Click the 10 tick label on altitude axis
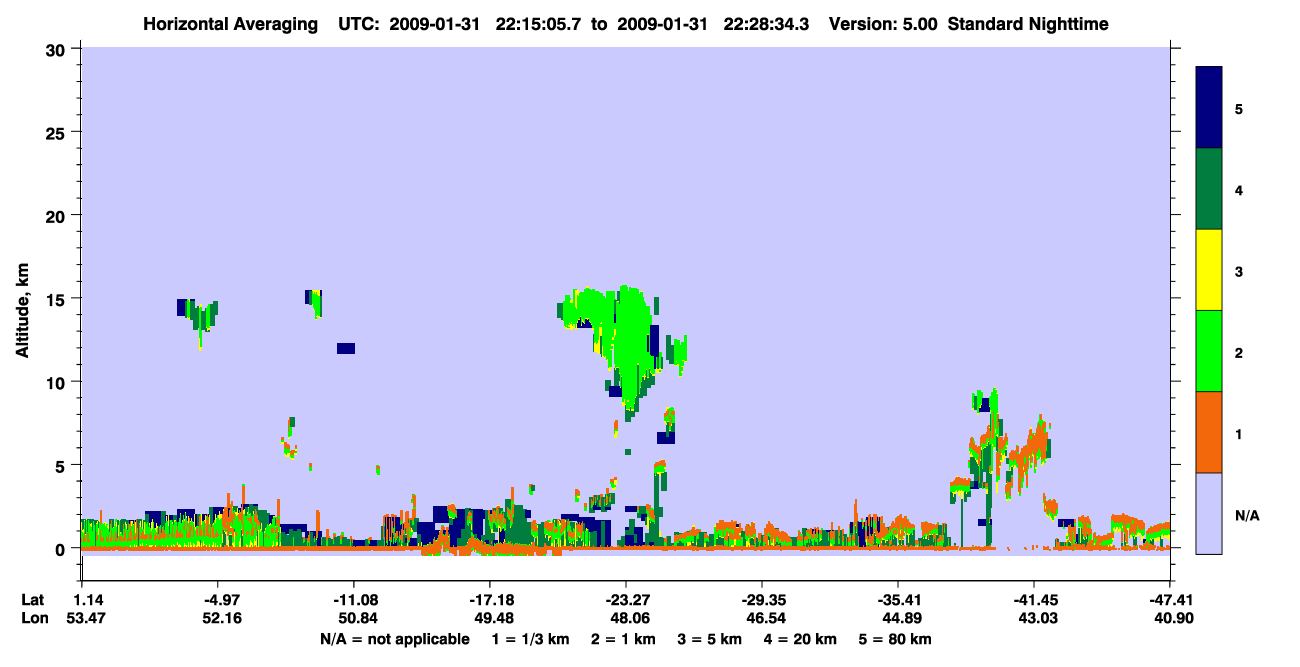 57,382
